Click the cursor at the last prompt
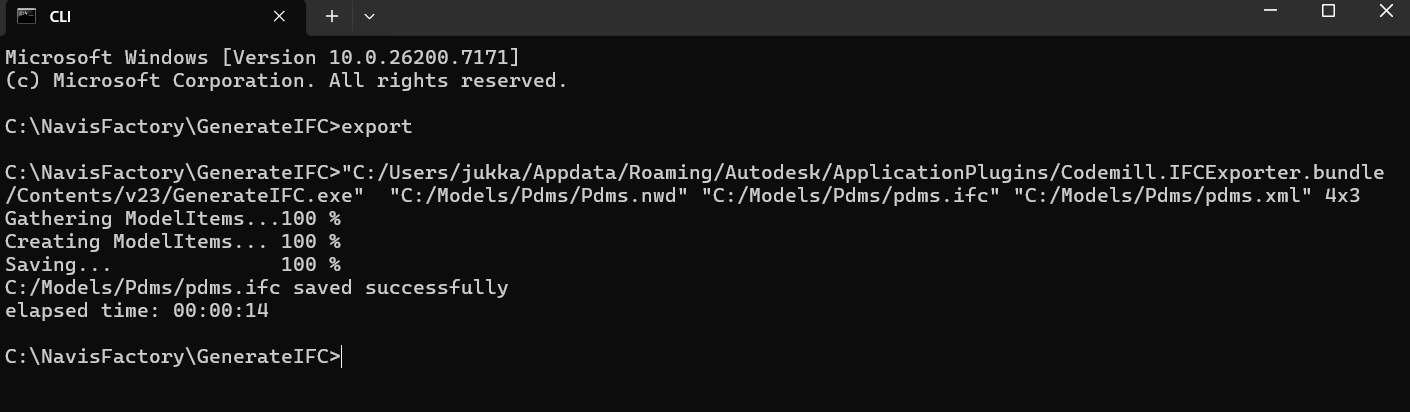Image resolution: width=1410 pixels, height=412 pixels. (x=342, y=357)
